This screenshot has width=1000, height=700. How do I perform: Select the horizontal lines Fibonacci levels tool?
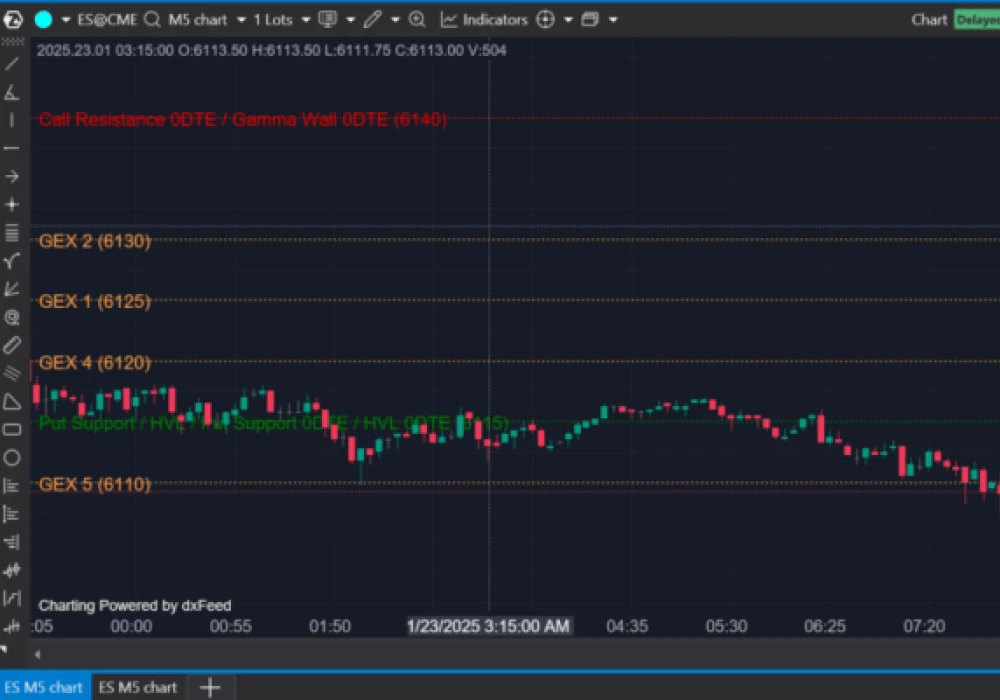point(11,233)
